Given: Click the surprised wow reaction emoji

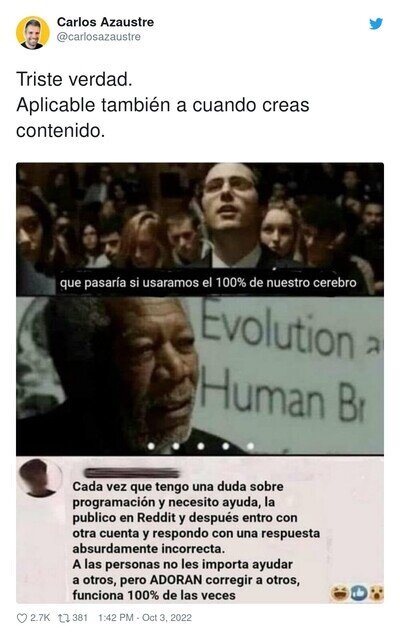Looking at the screenshot, I should tap(377, 594).
